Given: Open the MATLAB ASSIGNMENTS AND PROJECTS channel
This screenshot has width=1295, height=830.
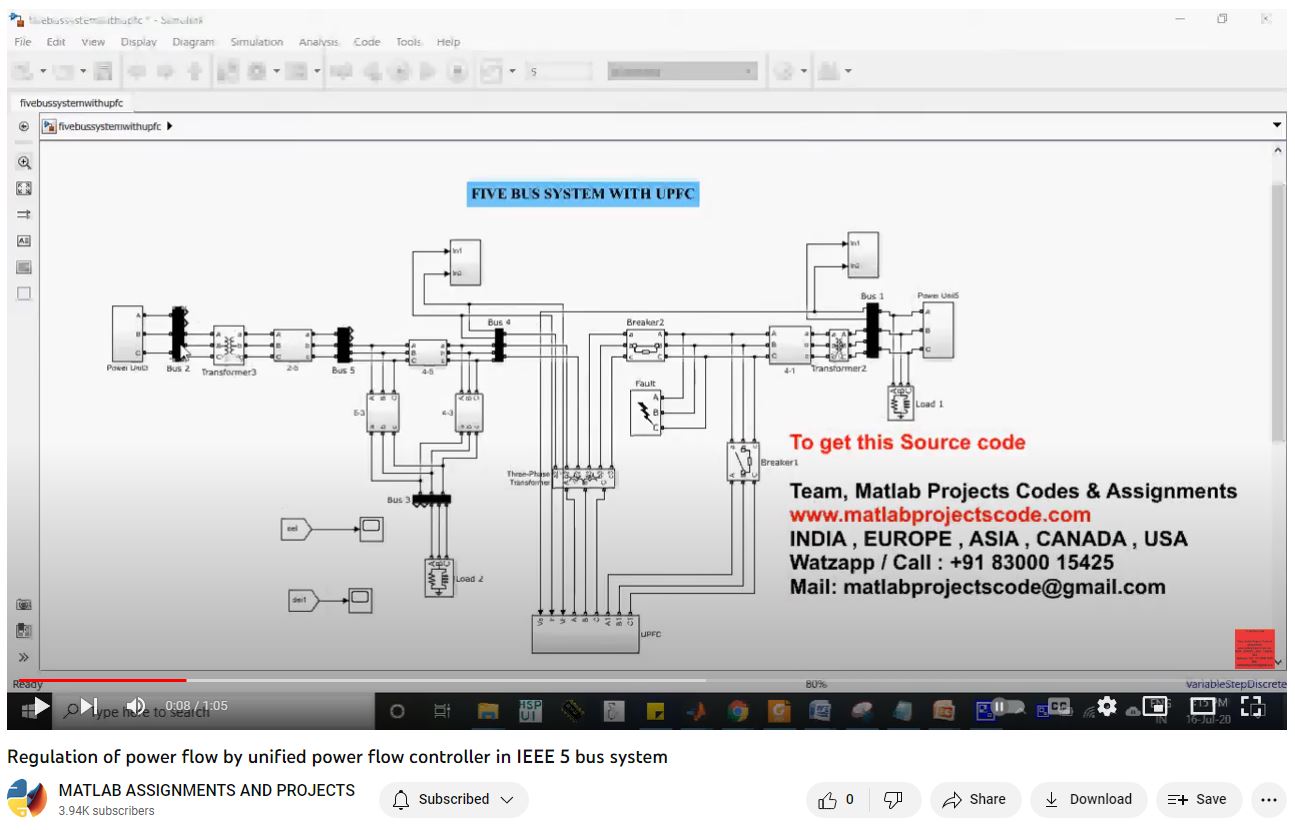Looking at the screenshot, I should [206, 790].
